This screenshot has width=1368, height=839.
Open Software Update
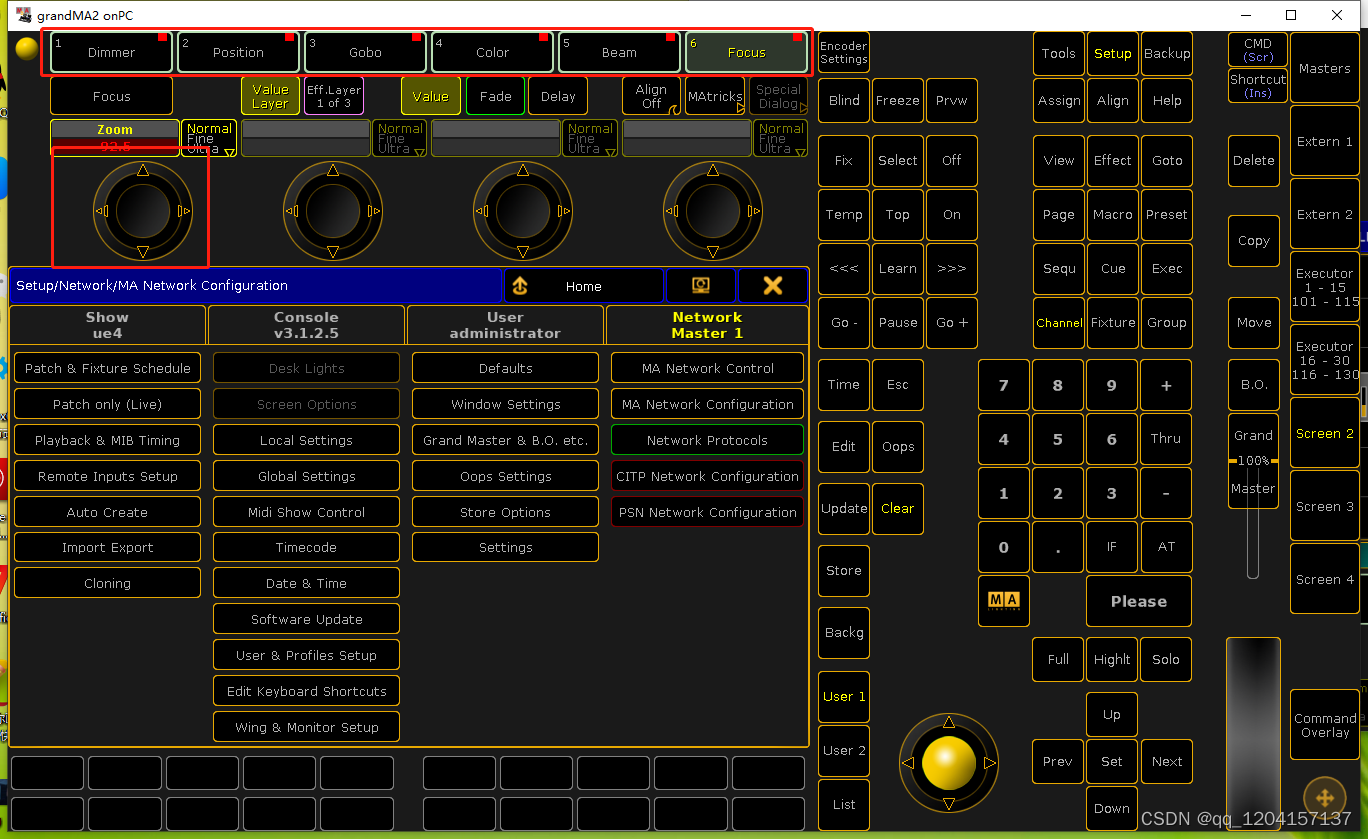coord(306,619)
